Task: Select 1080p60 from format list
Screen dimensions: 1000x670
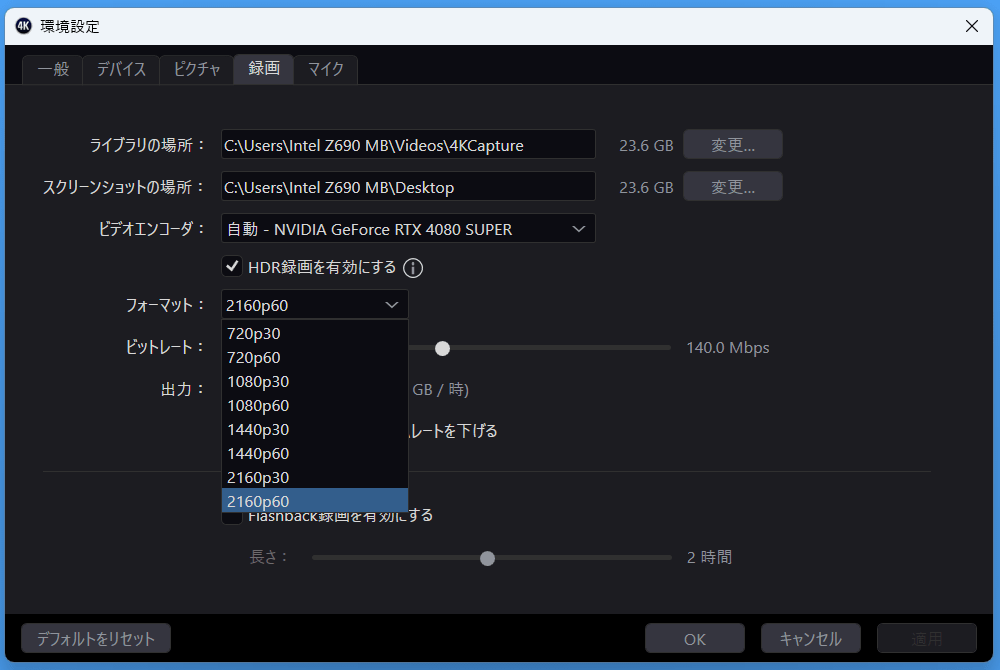Action: [258, 406]
